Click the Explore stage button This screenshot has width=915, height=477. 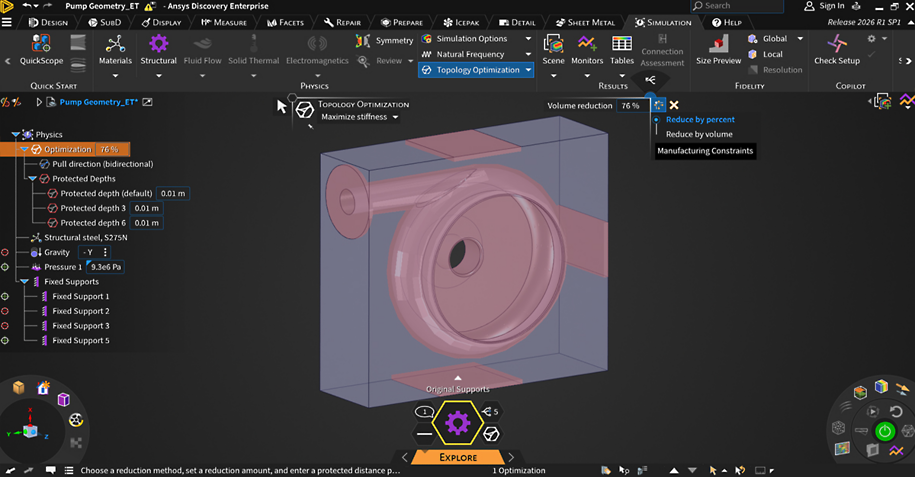[458, 457]
